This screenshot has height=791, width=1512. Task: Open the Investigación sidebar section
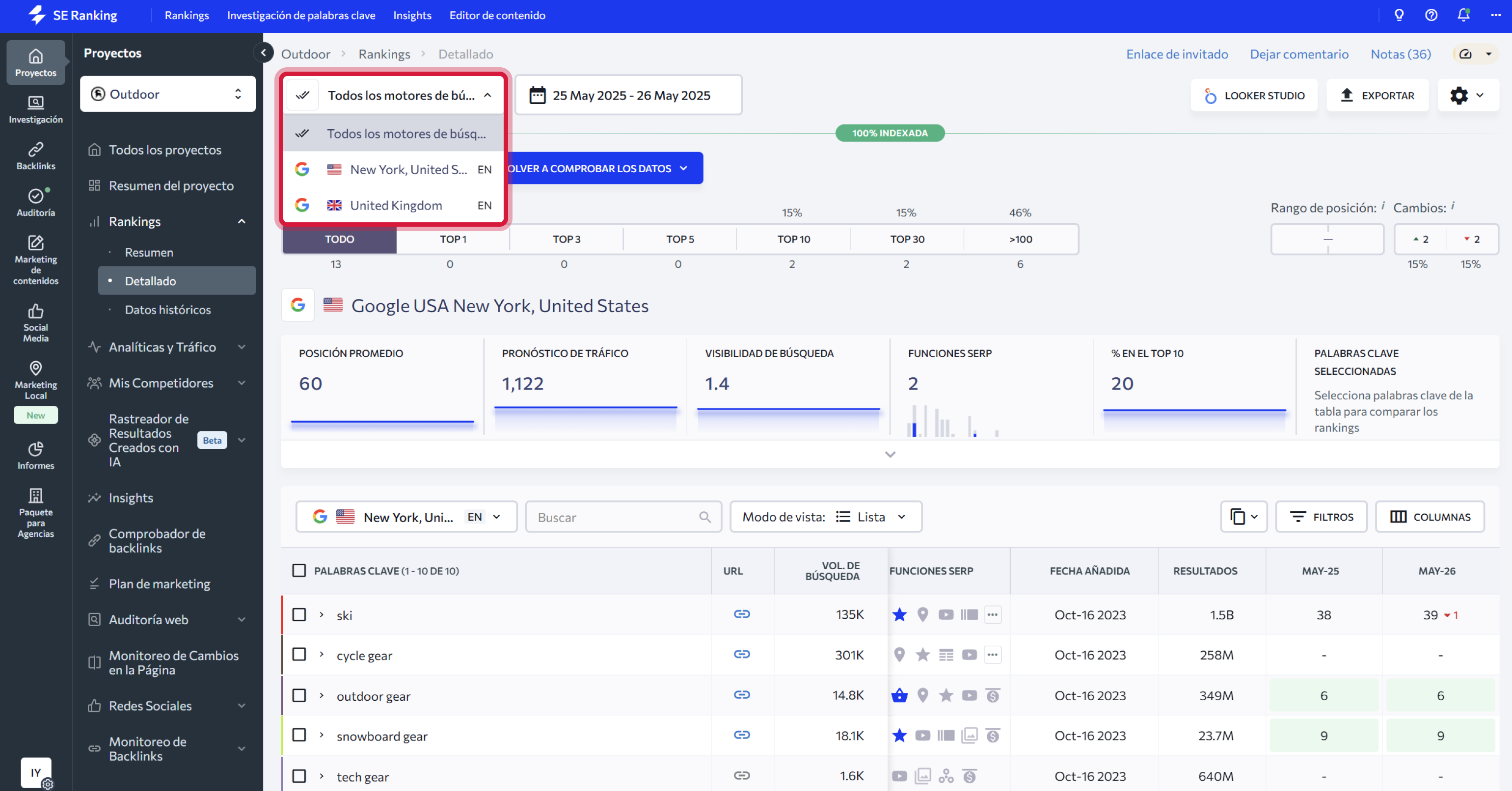pos(36,109)
